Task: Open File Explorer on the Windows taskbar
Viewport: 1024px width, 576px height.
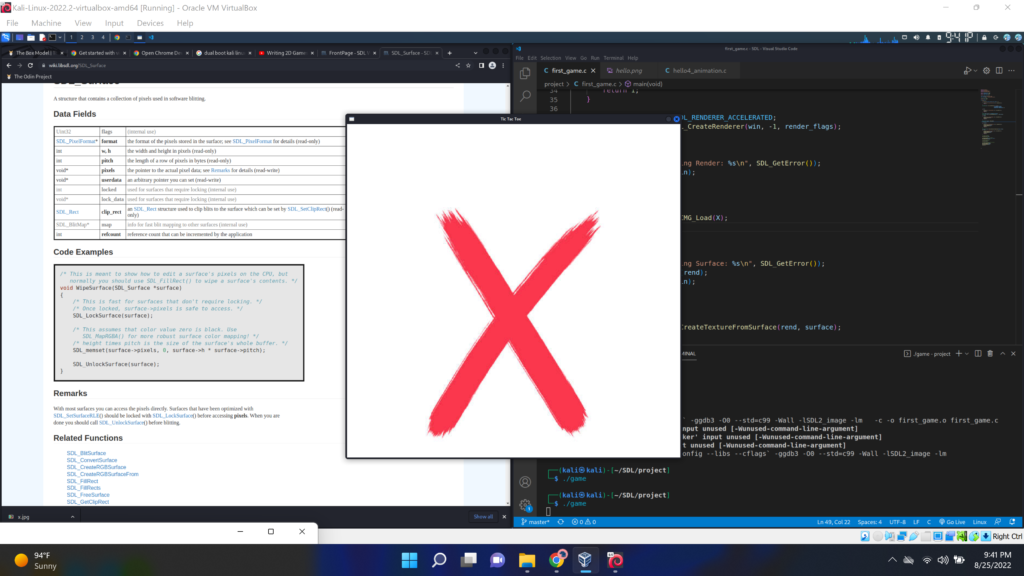Action: click(527, 560)
